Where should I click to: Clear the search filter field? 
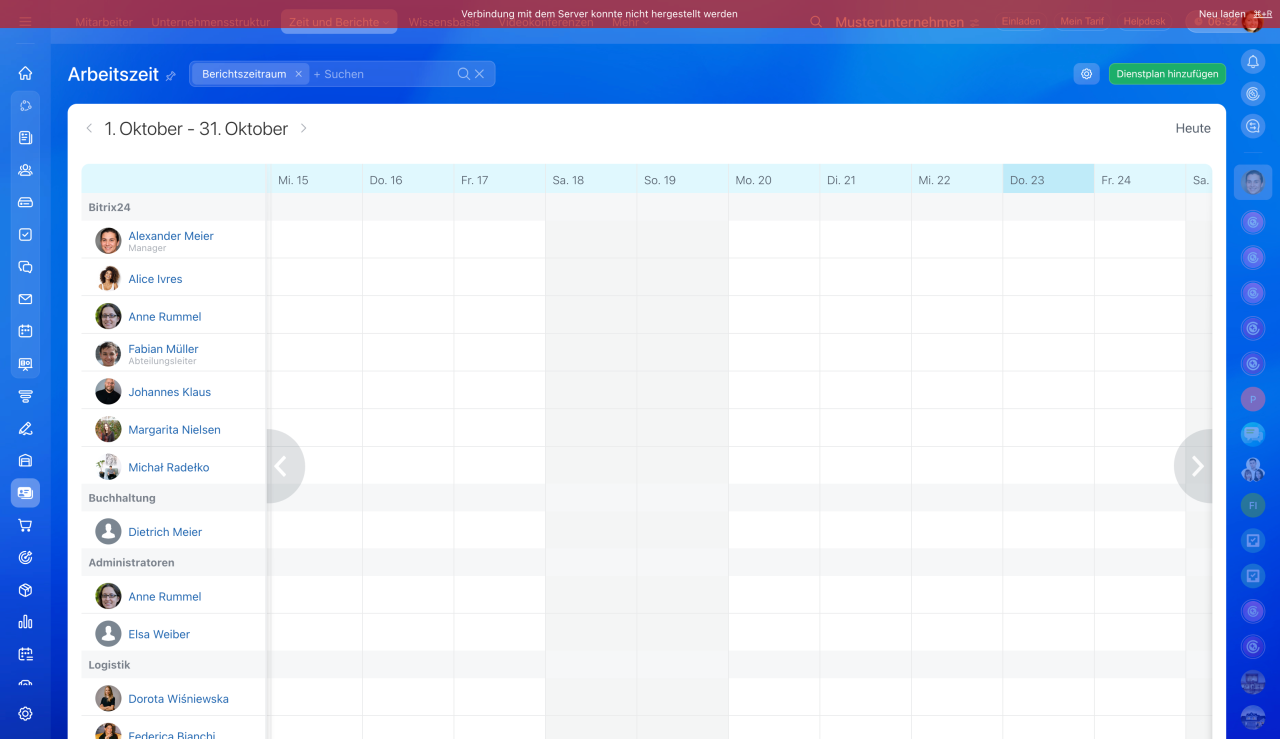(479, 74)
